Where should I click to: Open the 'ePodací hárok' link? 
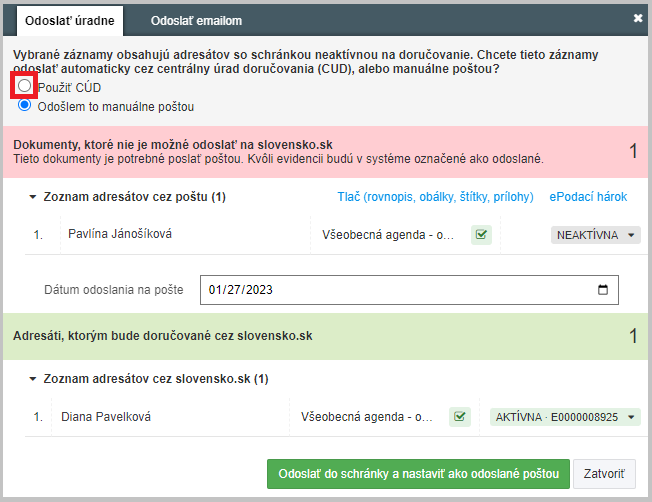[x=588, y=197]
